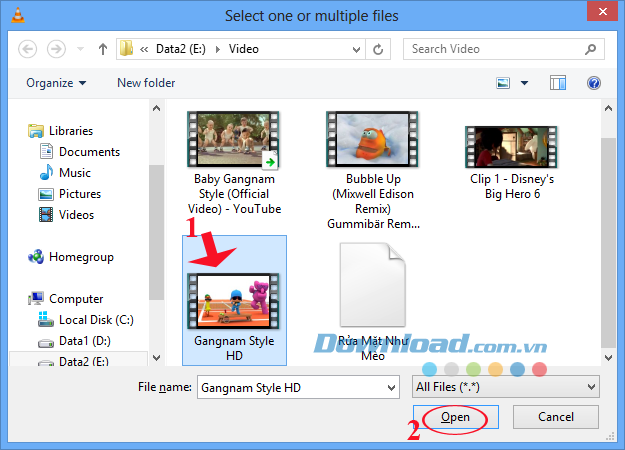625x450 pixels.
Task: Select the Pictures library
Action: click(79, 194)
